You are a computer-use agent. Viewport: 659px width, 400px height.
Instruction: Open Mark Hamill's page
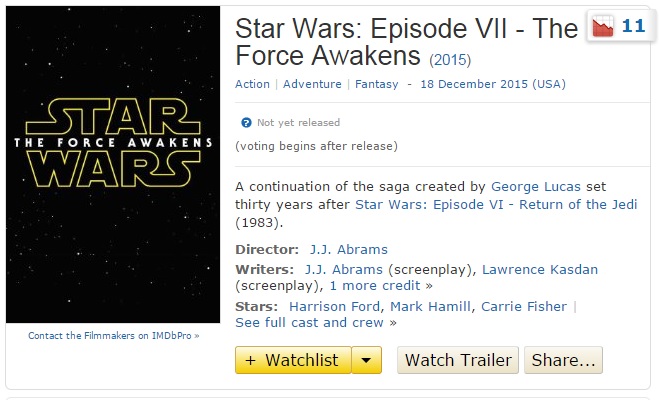click(431, 306)
